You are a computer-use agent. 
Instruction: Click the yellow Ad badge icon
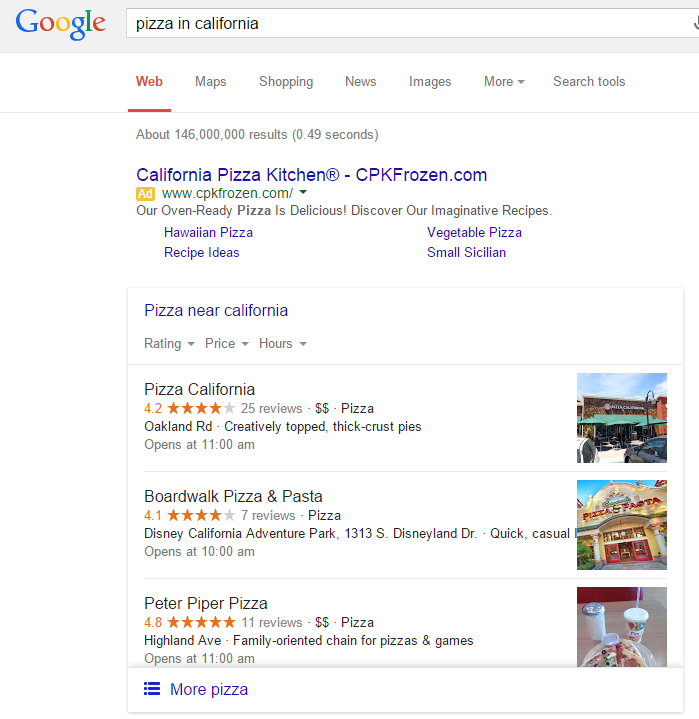[145, 194]
